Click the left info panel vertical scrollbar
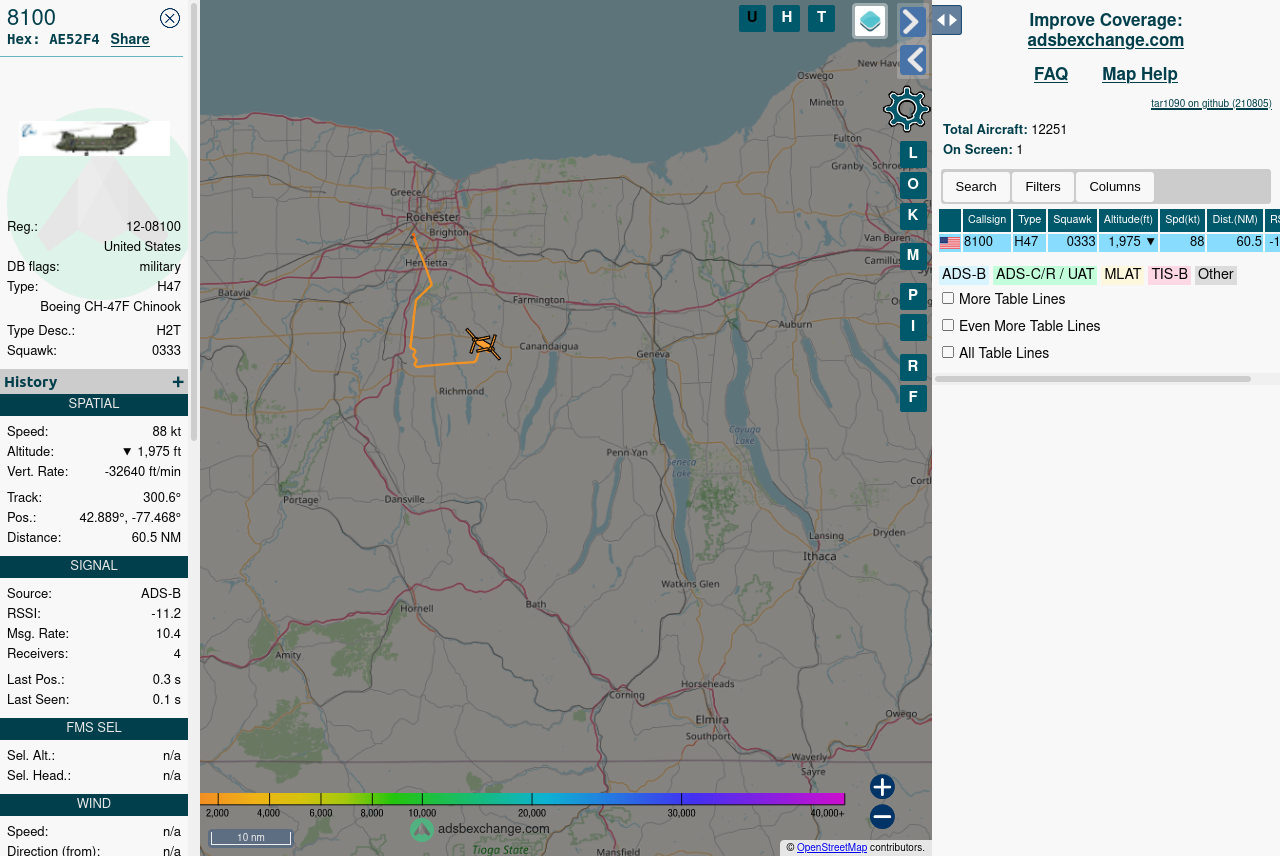Screen dimensions: 1280x856 point(194,220)
